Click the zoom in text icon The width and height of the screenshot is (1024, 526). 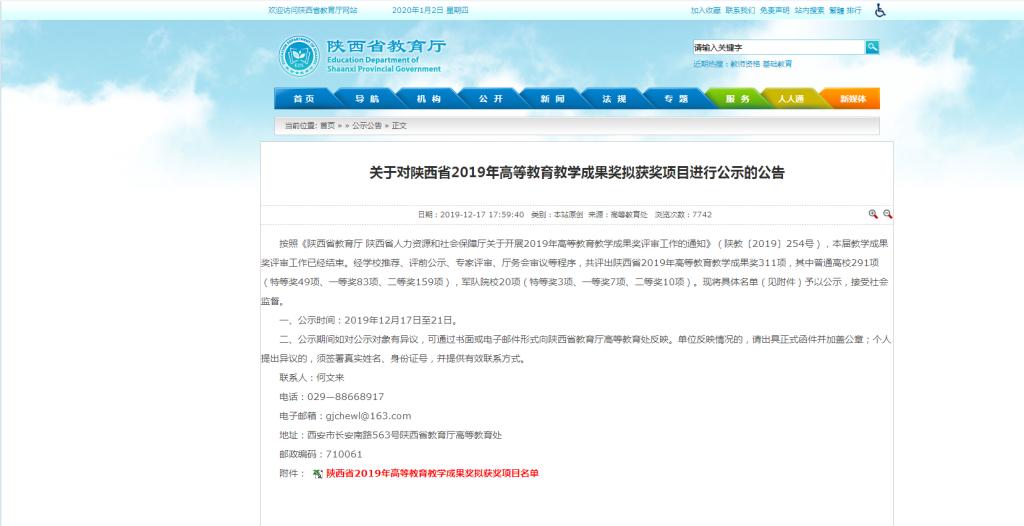[873, 214]
